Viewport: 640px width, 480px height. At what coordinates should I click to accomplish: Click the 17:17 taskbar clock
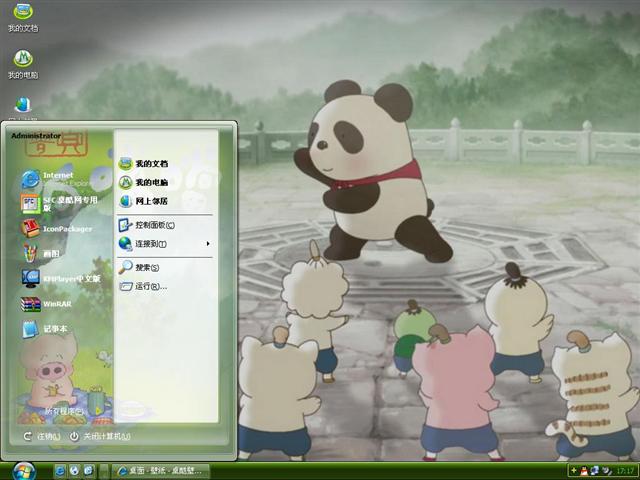point(624,471)
